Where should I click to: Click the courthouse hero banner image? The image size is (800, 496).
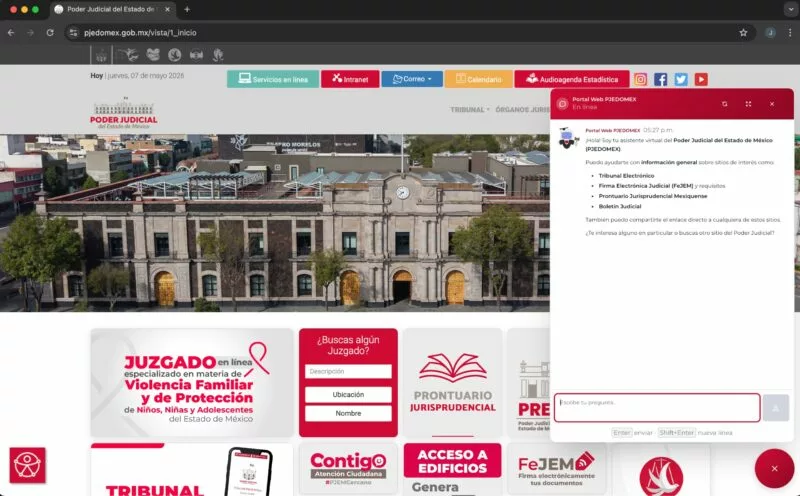274,223
